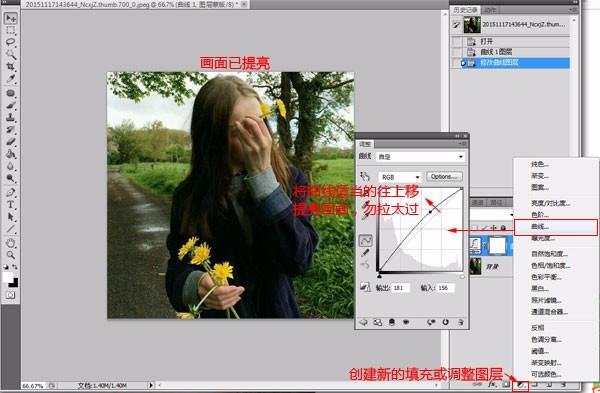Switch to the 动作 tab
The height and width of the screenshot is (393, 600).
point(490,10)
